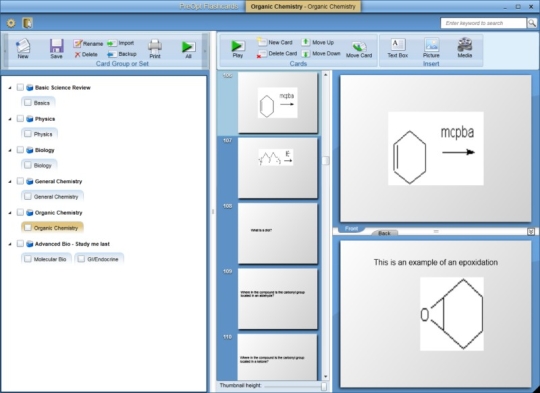Insert a Picture

point(431,48)
